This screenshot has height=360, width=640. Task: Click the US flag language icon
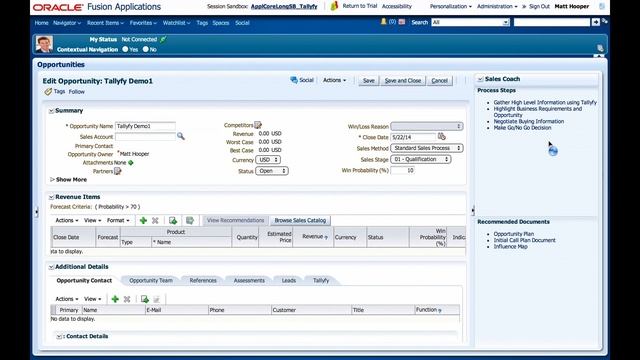[402, 22]
